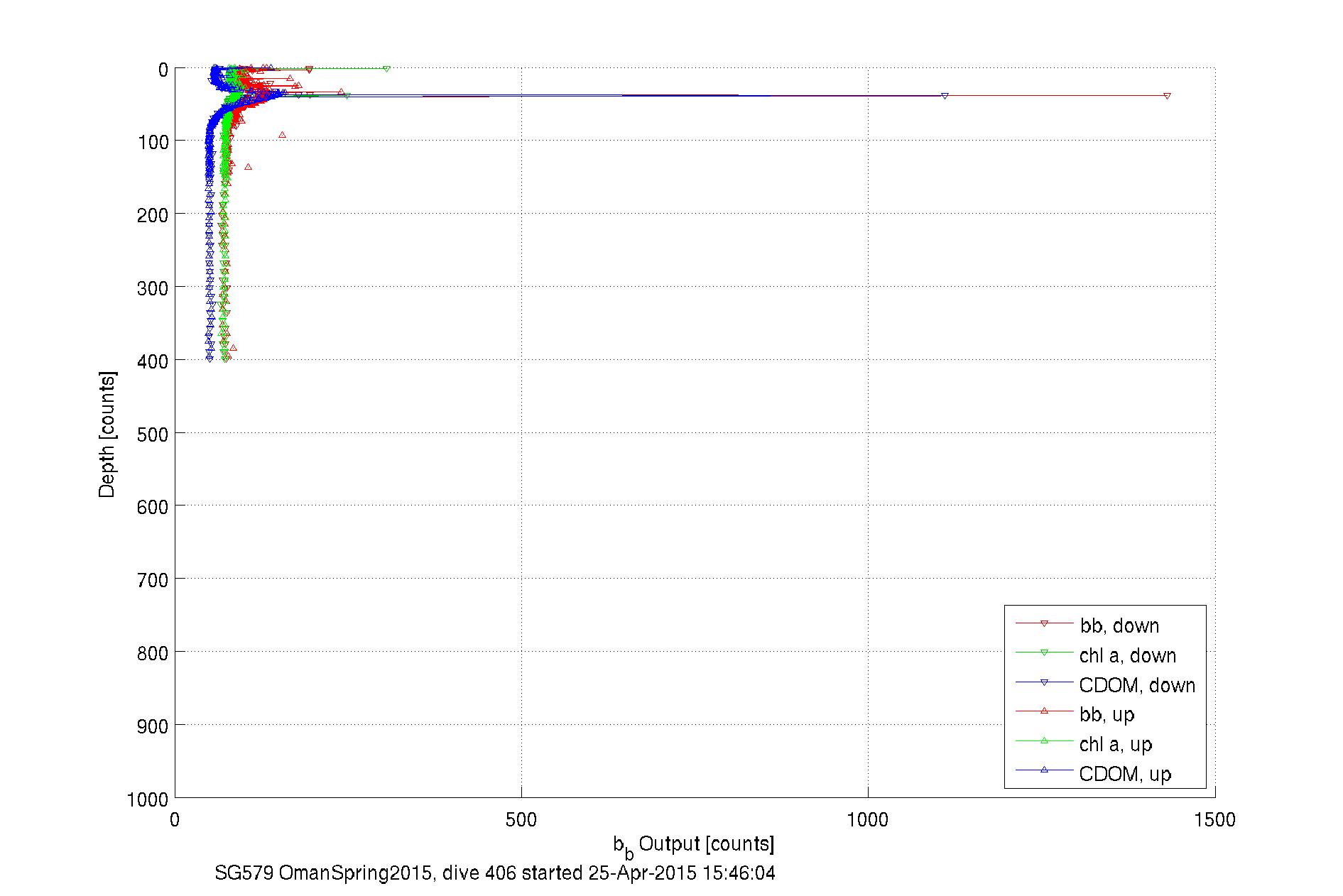Viewport: 1343px width, 896px height.
Task: Click the x-axis tick label 1000
Action: (867, 819)
